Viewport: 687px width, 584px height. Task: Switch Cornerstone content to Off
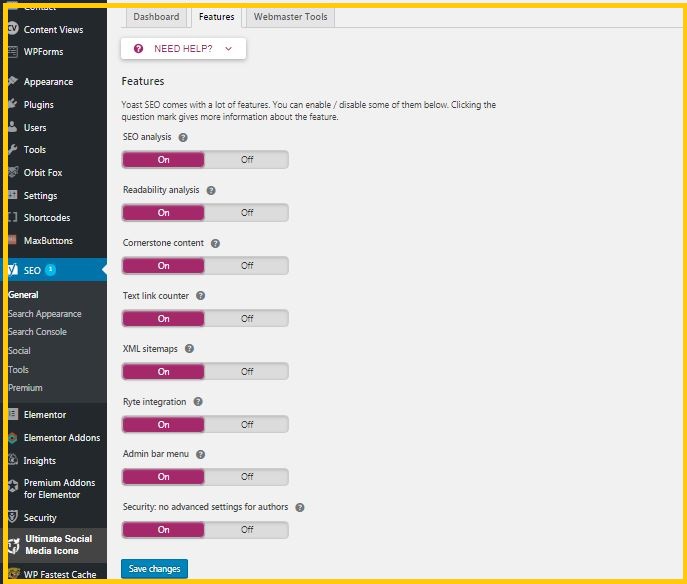tap(247, 265)
